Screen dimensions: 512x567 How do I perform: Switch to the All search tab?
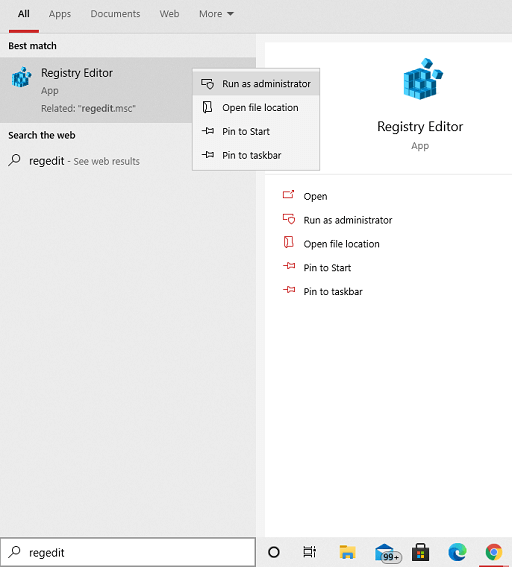coord(24,14)
